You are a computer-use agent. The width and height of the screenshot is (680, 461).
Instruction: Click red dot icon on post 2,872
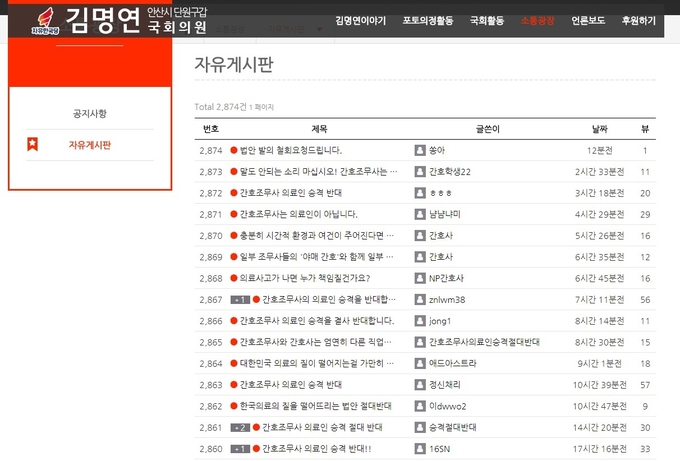pos(234,193)
